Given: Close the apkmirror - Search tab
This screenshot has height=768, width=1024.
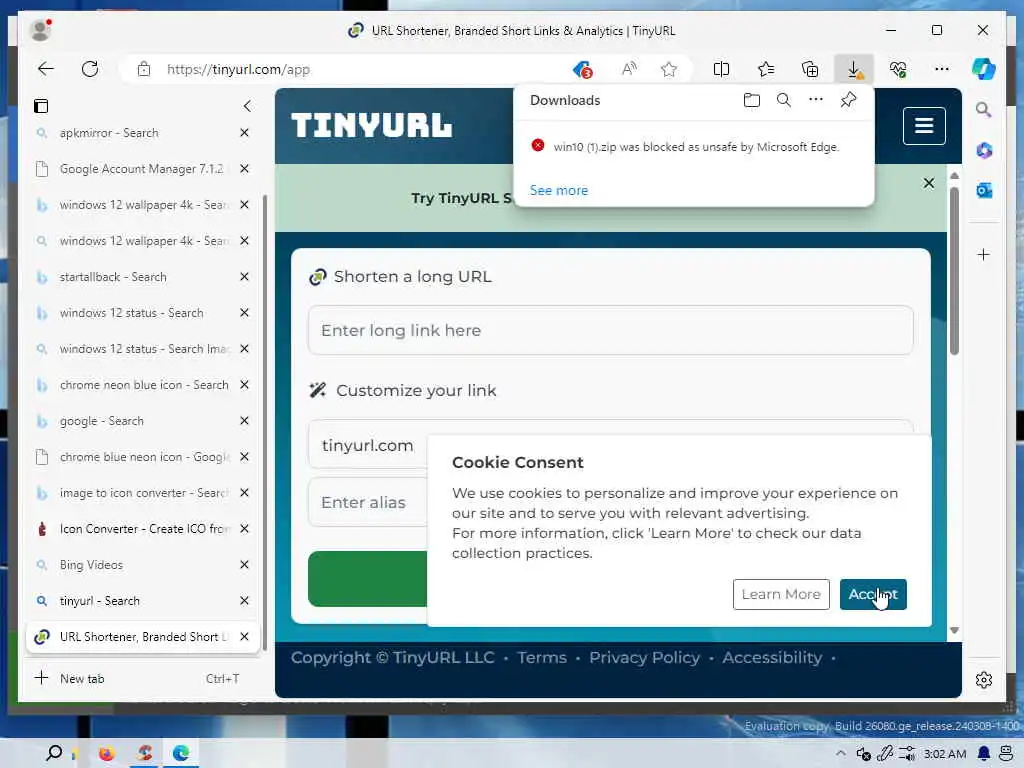Looking at the screenshot, I should click(x=244, y=133).
